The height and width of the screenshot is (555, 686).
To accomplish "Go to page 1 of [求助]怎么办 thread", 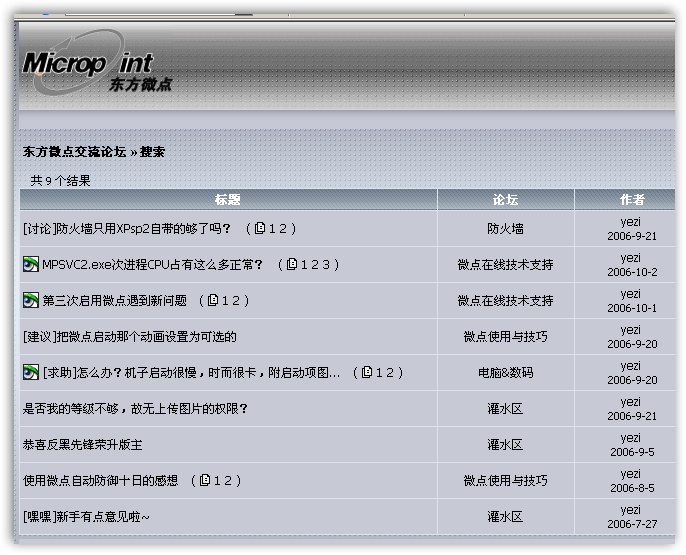I will point(379,373).
